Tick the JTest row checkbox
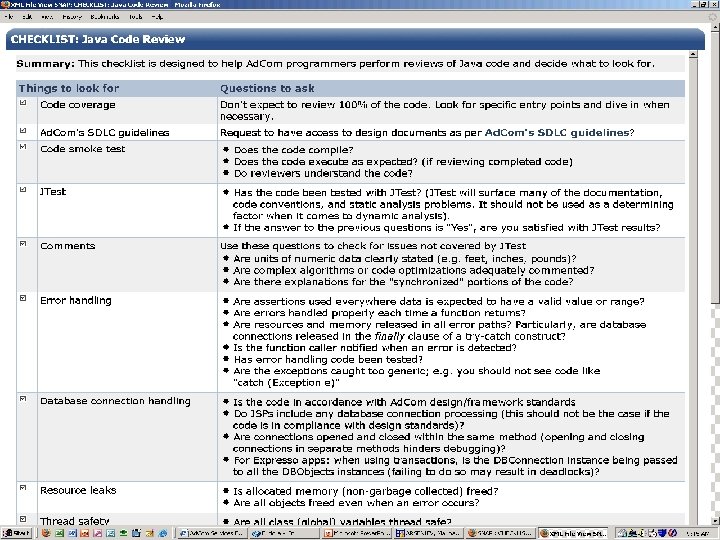 point(23,189)
